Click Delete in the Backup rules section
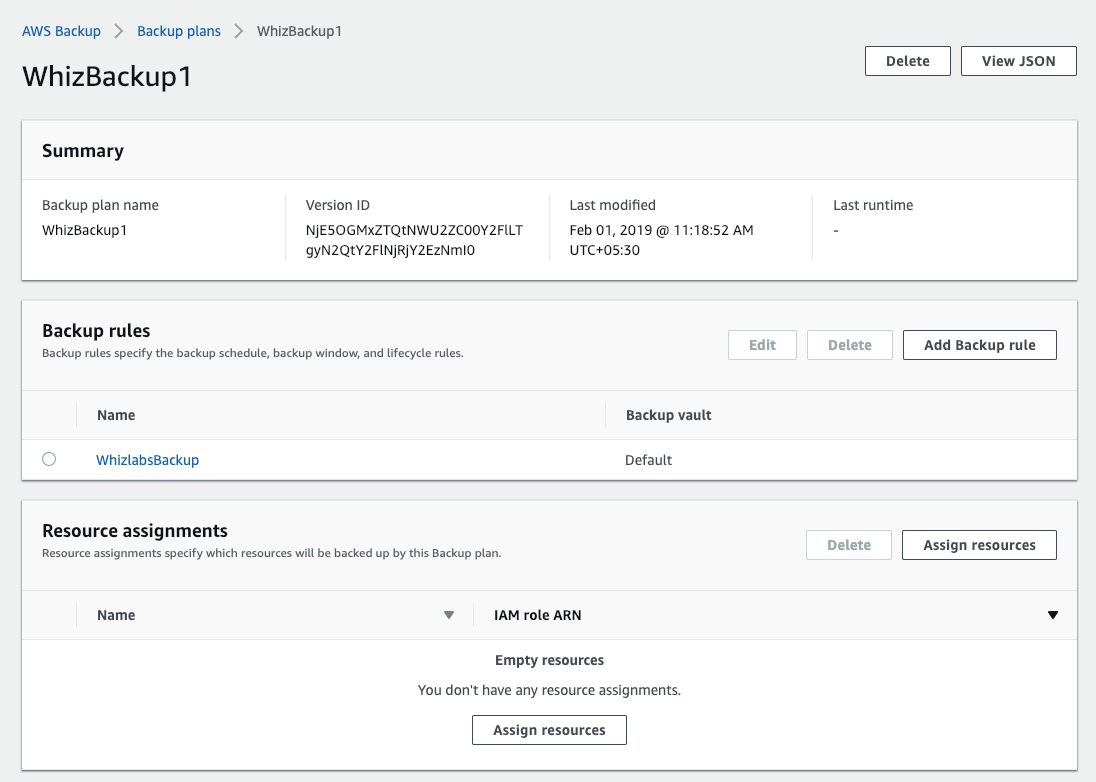1096x782 pixels. 849,345
